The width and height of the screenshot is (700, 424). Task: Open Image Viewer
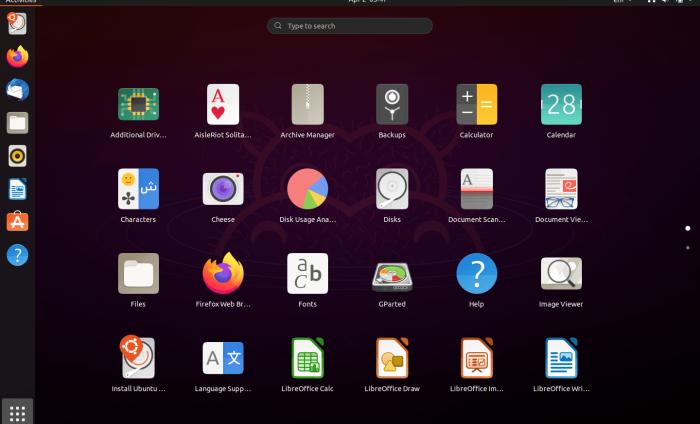561,274
